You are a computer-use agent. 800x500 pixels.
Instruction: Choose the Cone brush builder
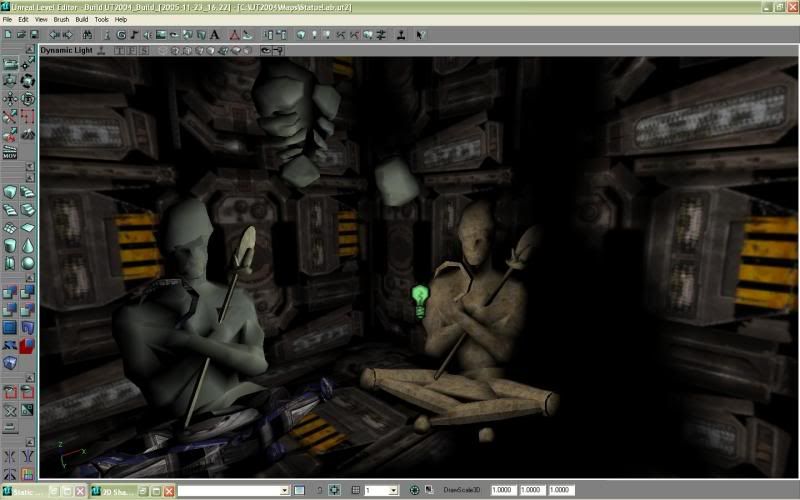[28, 245]
